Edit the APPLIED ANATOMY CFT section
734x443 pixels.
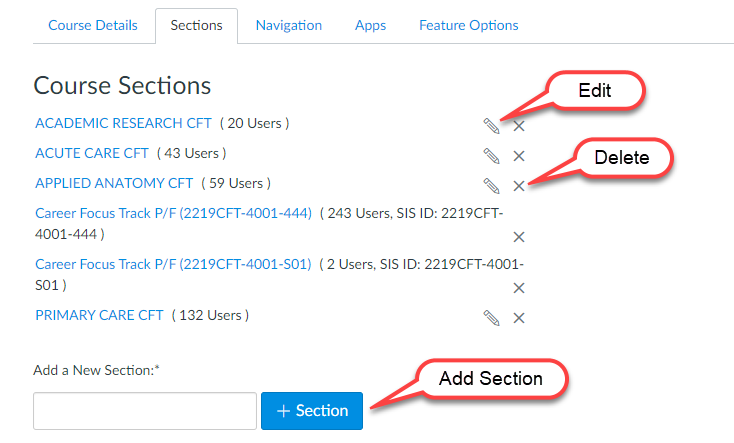click(490, 186)
